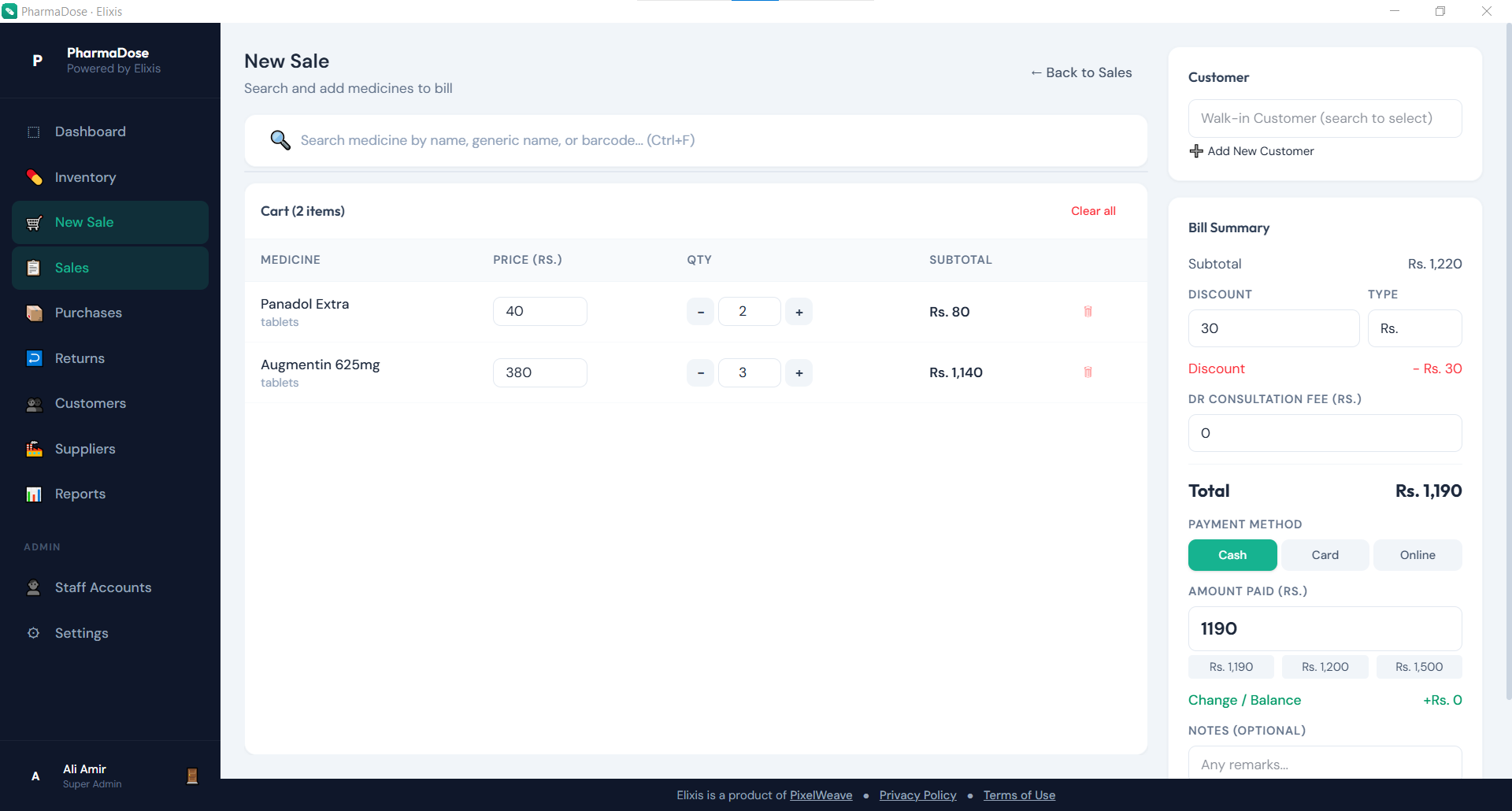Open Terms of Use link

pos(1019,795)
